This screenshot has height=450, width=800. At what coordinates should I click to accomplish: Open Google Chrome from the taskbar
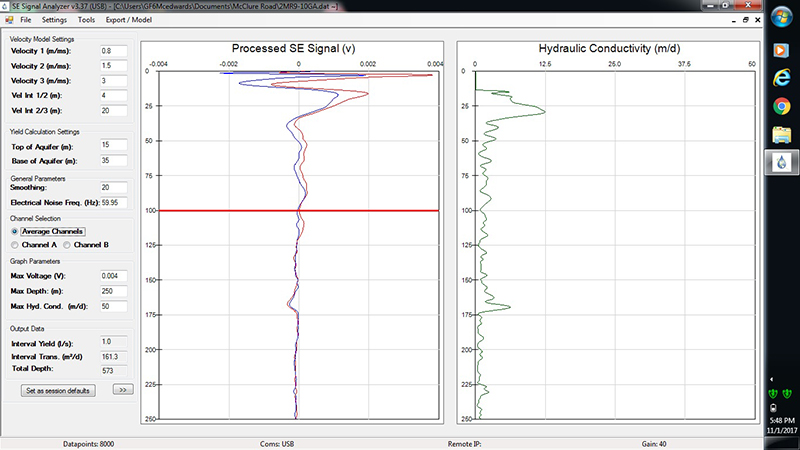(781, 106)
